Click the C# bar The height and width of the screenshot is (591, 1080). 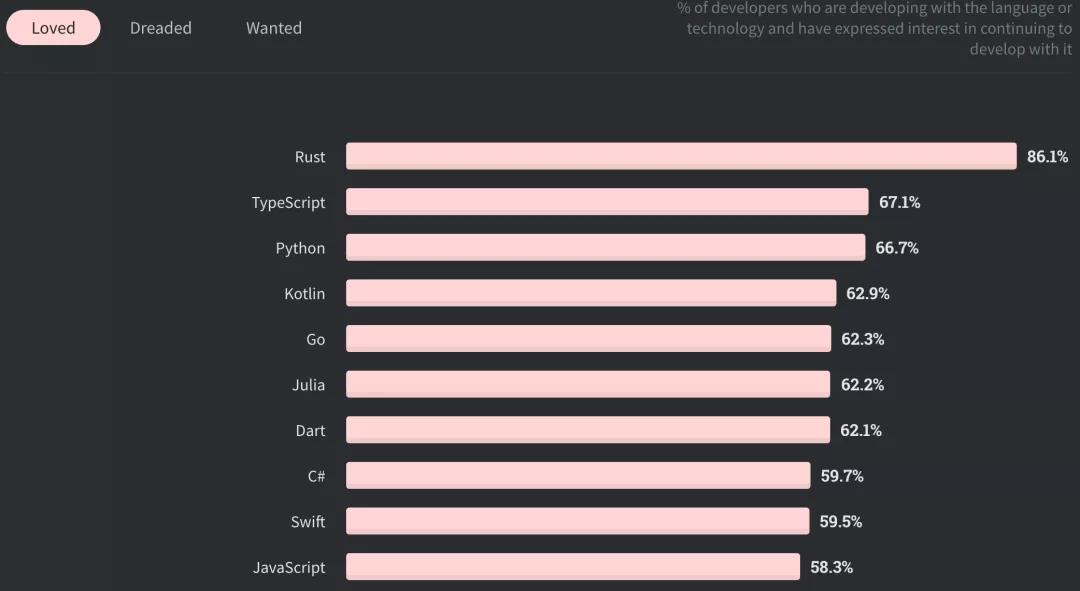[578, 476]
